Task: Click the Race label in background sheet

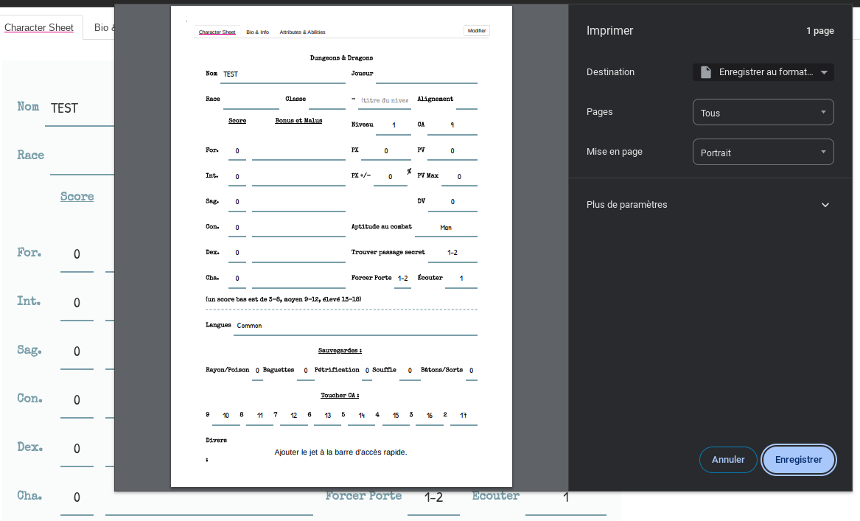Action: 31,155
